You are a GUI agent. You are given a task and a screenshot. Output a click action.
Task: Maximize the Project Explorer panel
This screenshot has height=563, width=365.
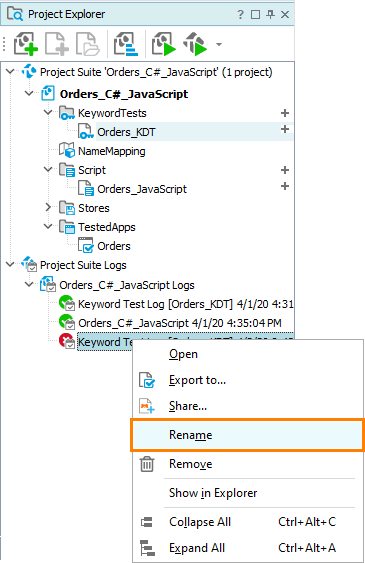[x=256, y=14]
